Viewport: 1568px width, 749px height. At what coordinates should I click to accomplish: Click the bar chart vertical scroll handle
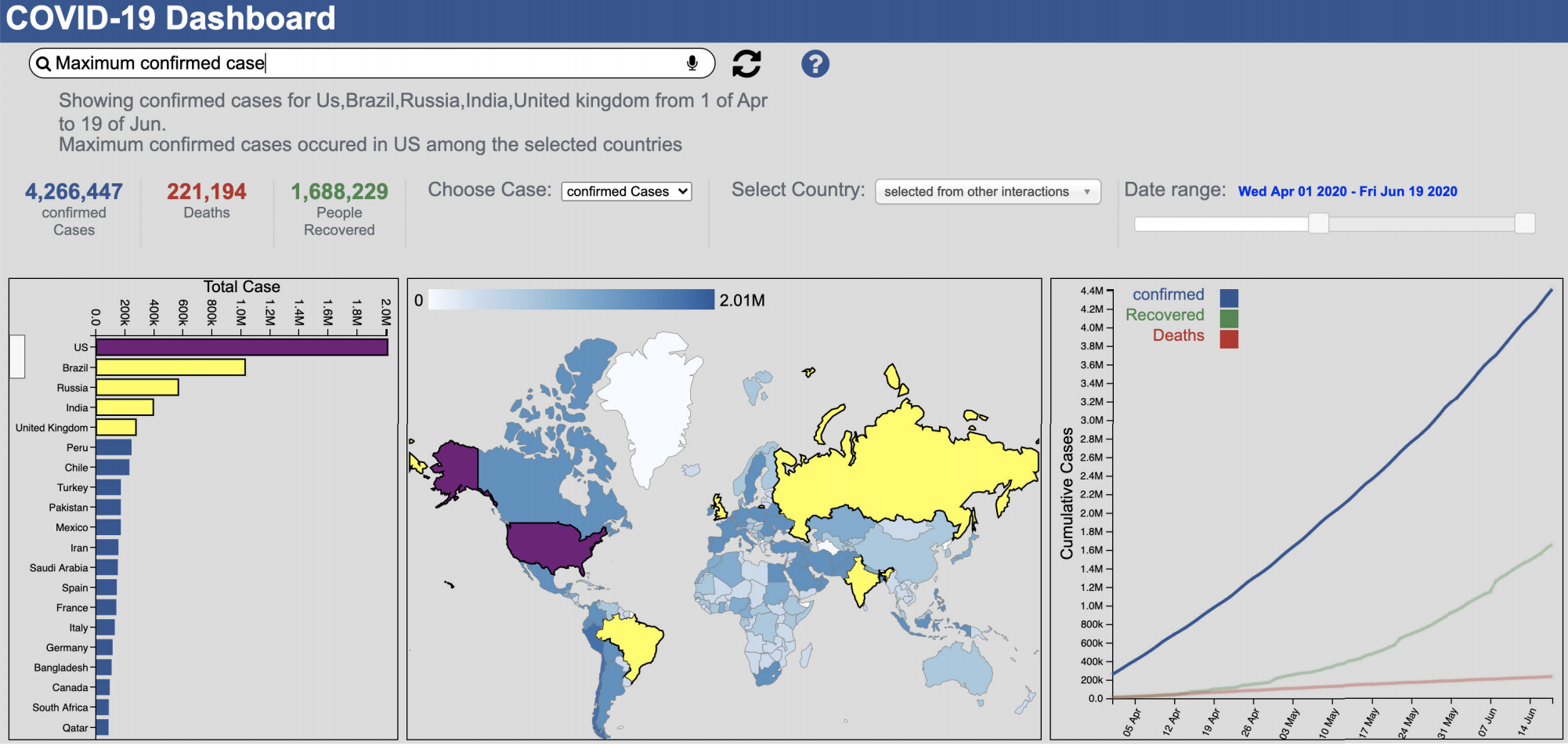(17, 356)
